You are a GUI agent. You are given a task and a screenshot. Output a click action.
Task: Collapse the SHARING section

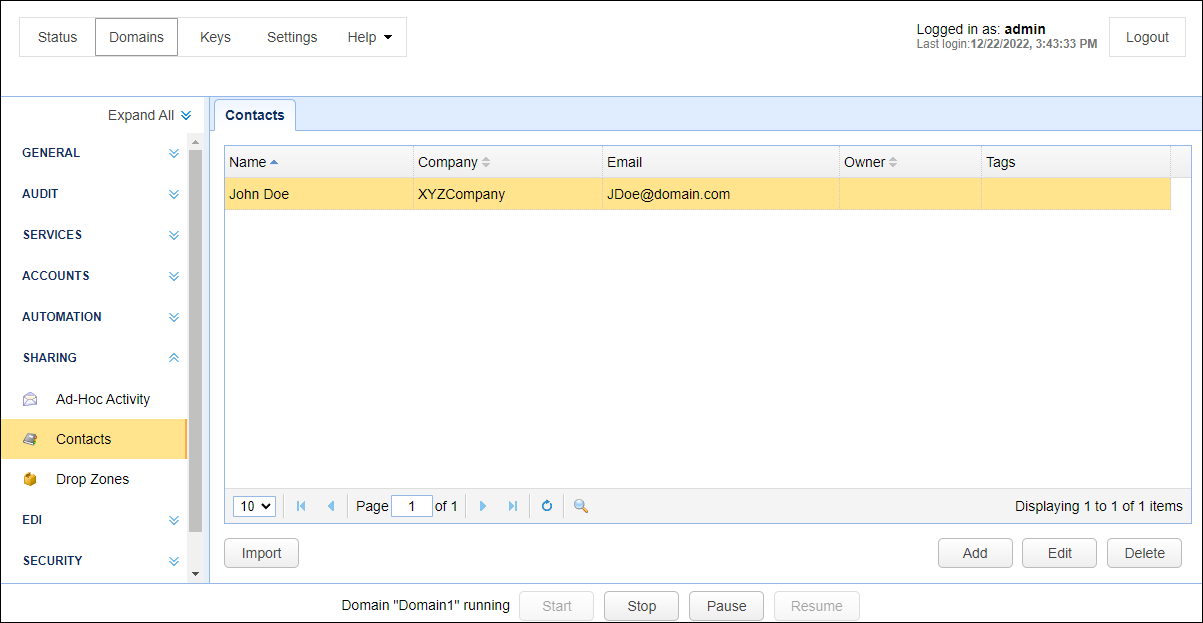click(174, 357)
